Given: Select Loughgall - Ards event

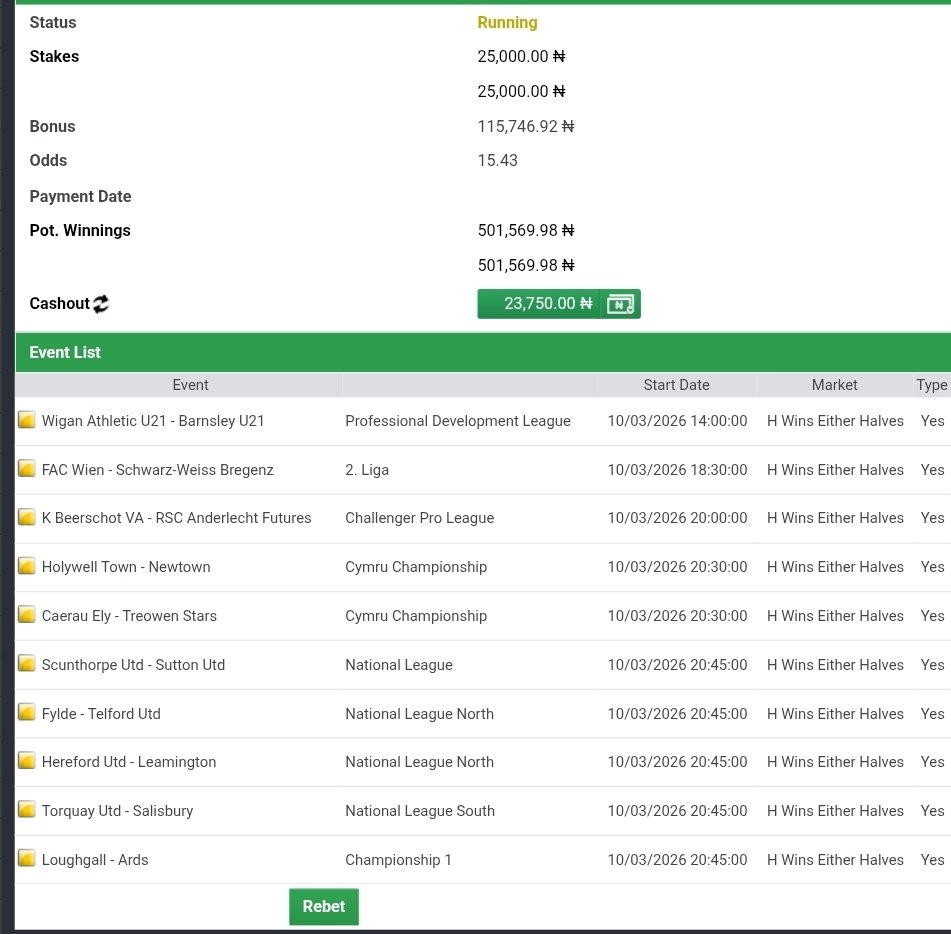Looking at the screenshot, I should click(x=95, y=860).
